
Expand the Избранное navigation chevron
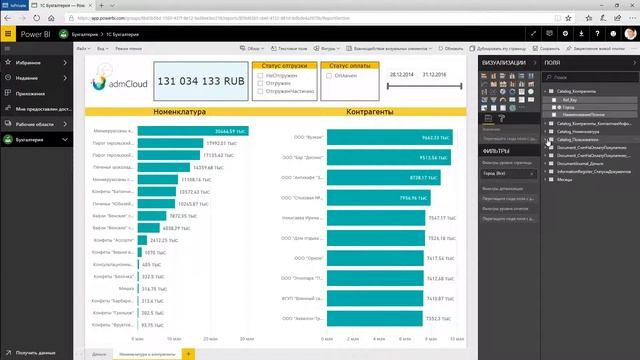[65, 62]
